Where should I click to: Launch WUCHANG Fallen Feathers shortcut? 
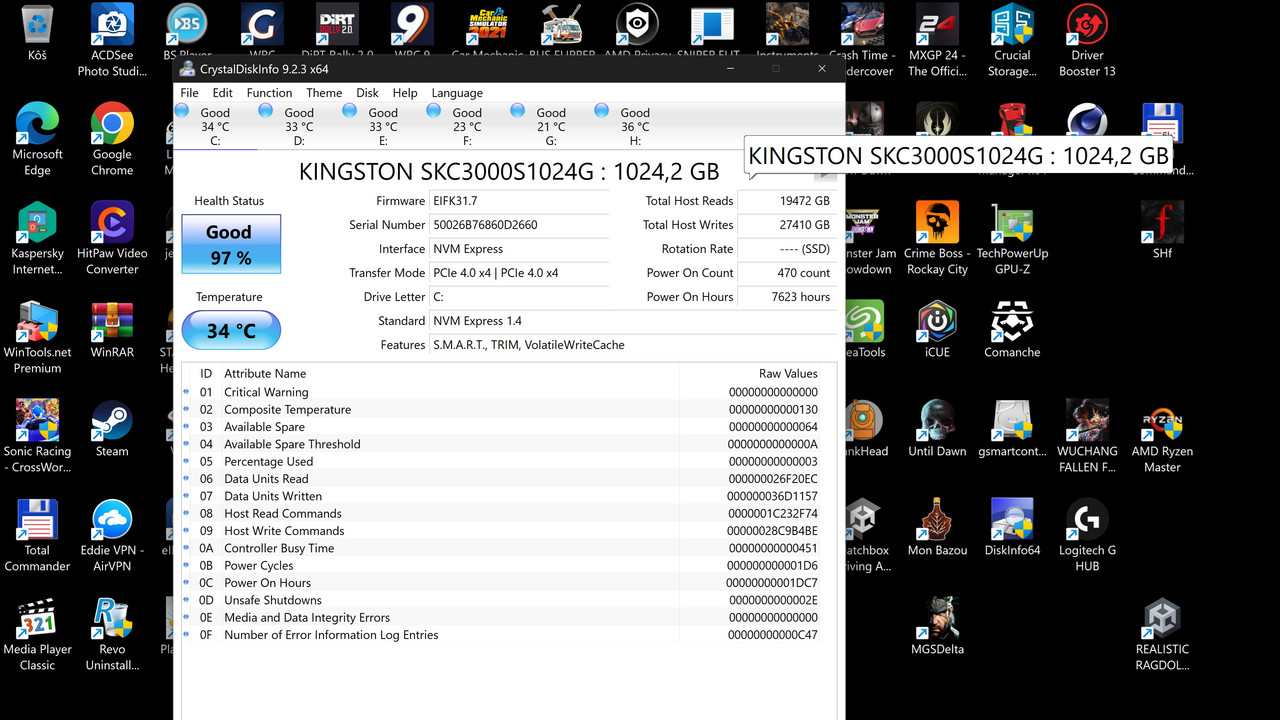[1087, 436]
